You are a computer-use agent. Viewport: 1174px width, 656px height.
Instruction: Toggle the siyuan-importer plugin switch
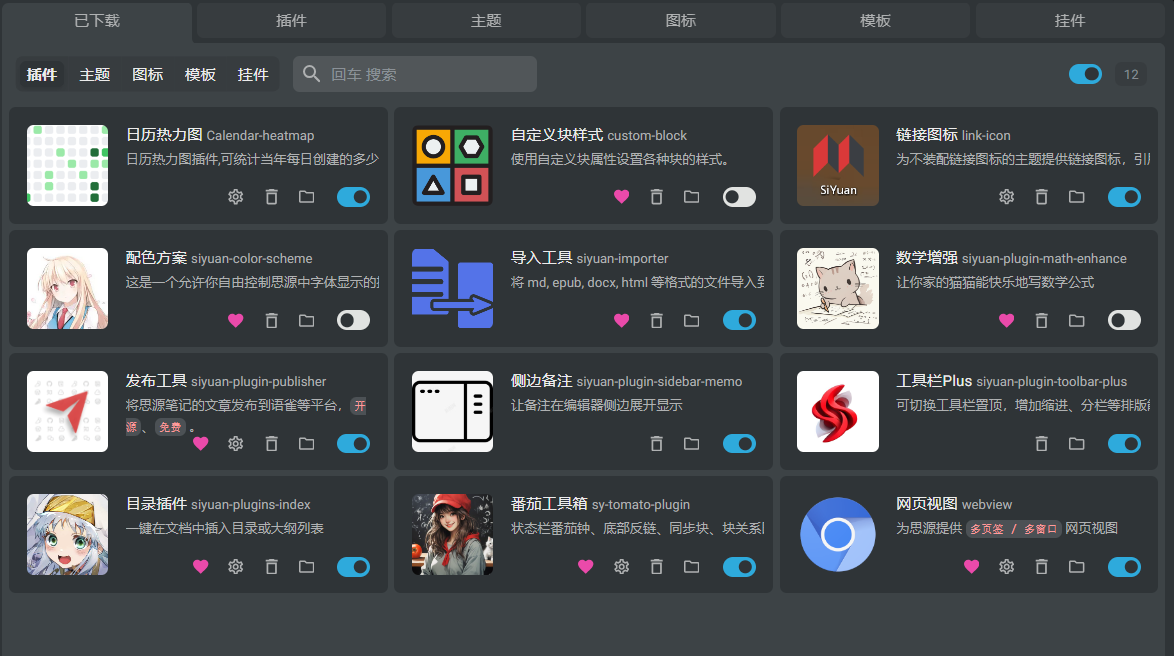(739, 321)
